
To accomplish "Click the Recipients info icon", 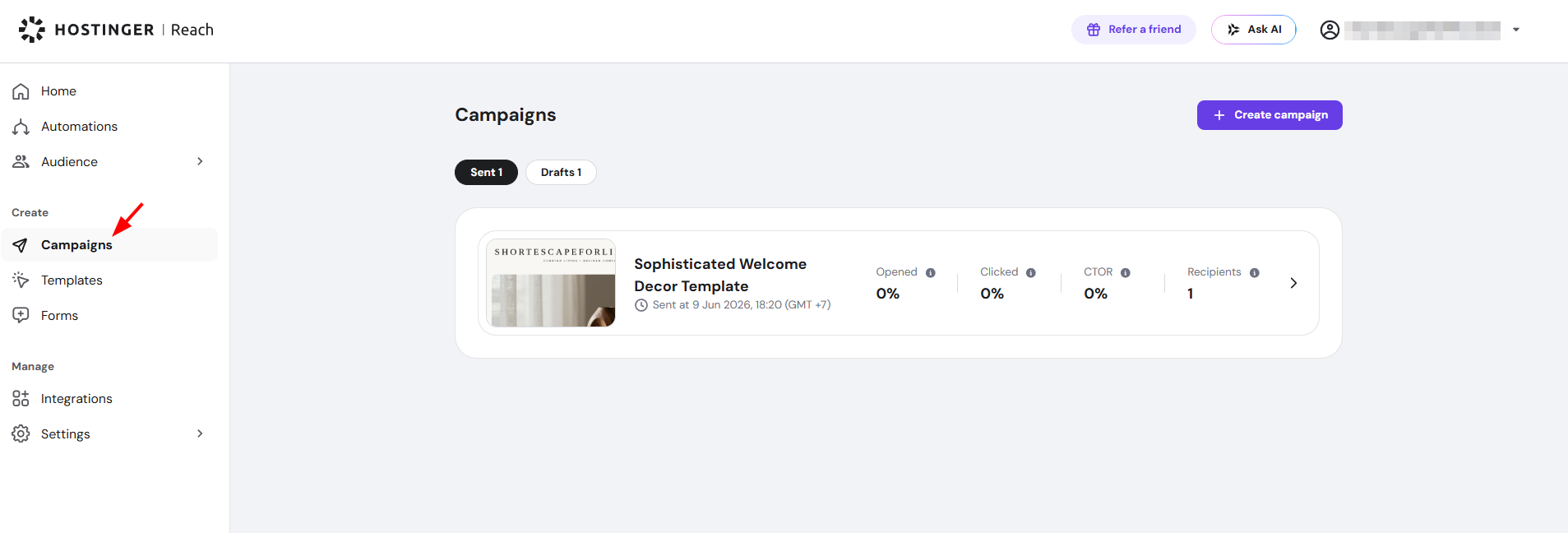I will point(1255,273).
